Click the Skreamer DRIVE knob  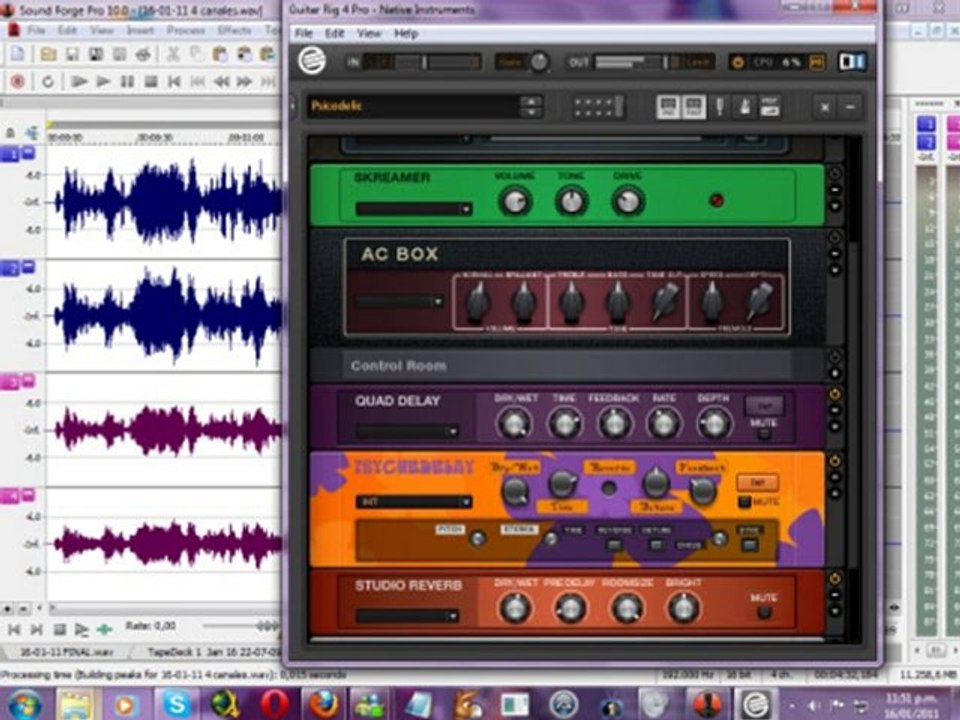pyautogui.click(x=628, y=201)
